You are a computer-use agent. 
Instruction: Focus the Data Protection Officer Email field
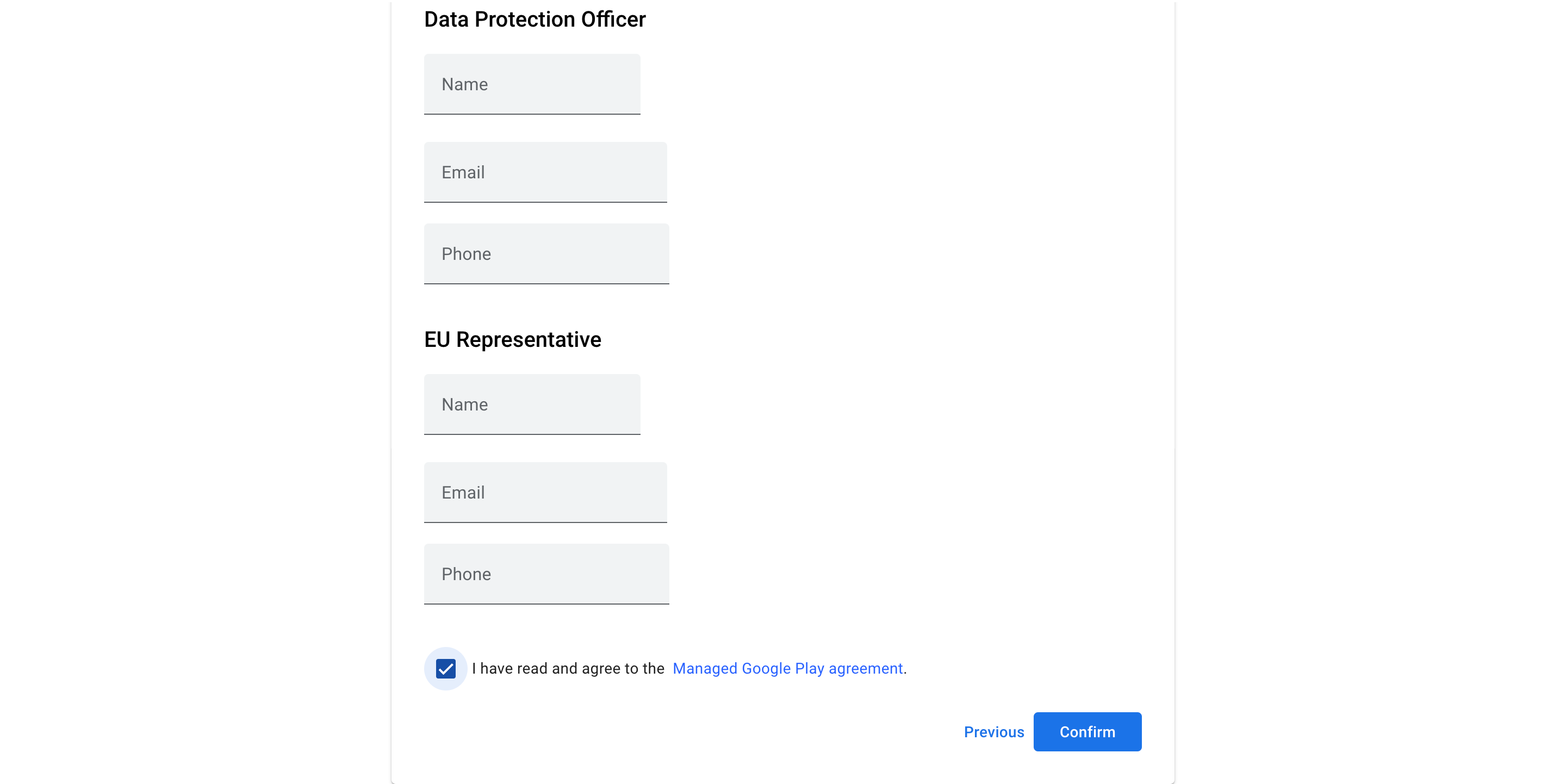pos(545,172)
